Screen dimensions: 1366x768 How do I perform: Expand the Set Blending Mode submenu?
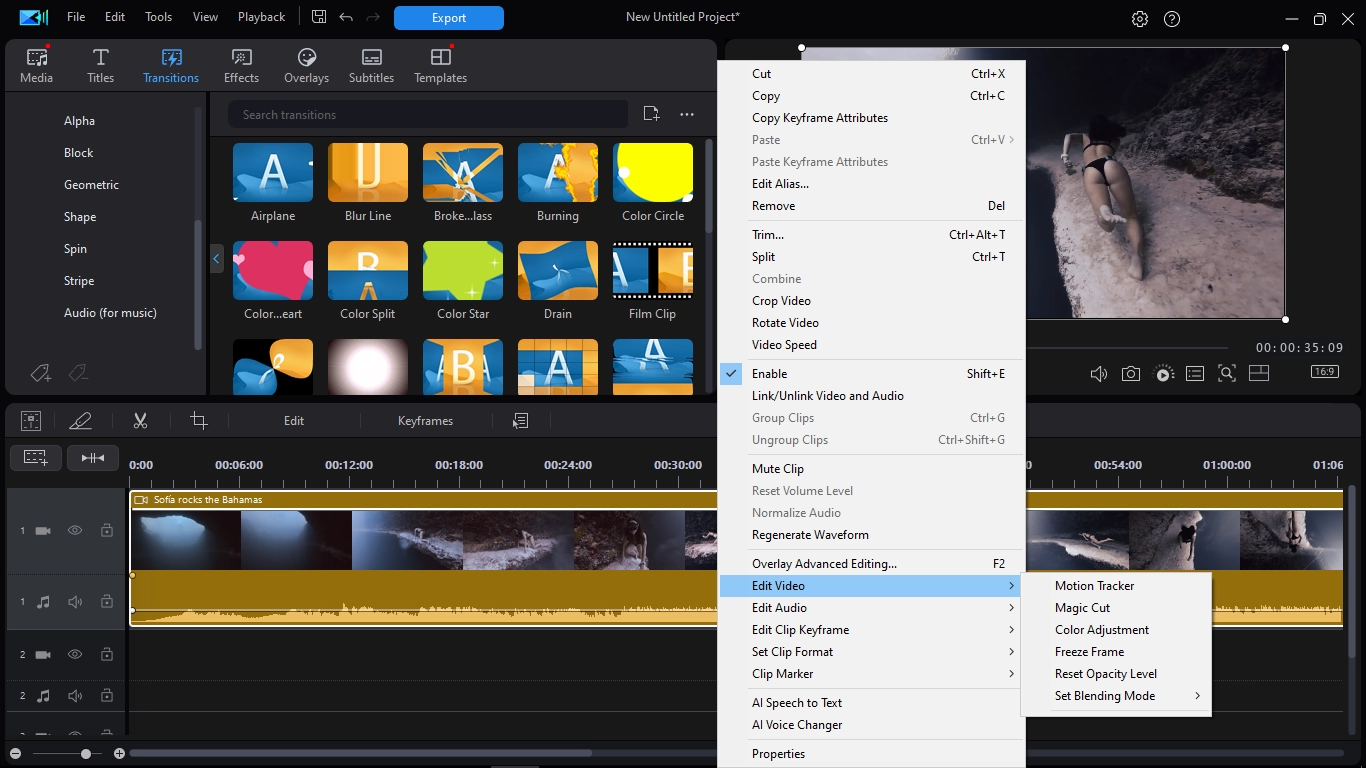(x=1105, y=696)
